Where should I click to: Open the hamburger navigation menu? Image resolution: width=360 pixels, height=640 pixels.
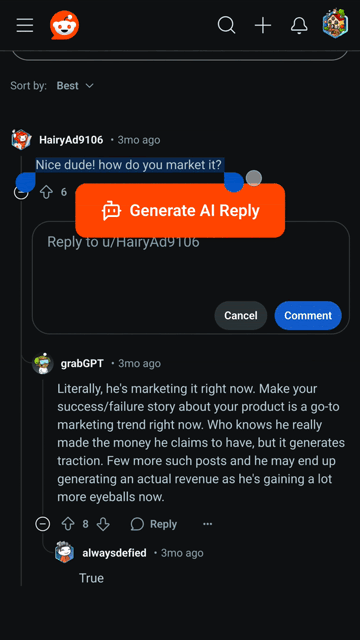point(25,25)
